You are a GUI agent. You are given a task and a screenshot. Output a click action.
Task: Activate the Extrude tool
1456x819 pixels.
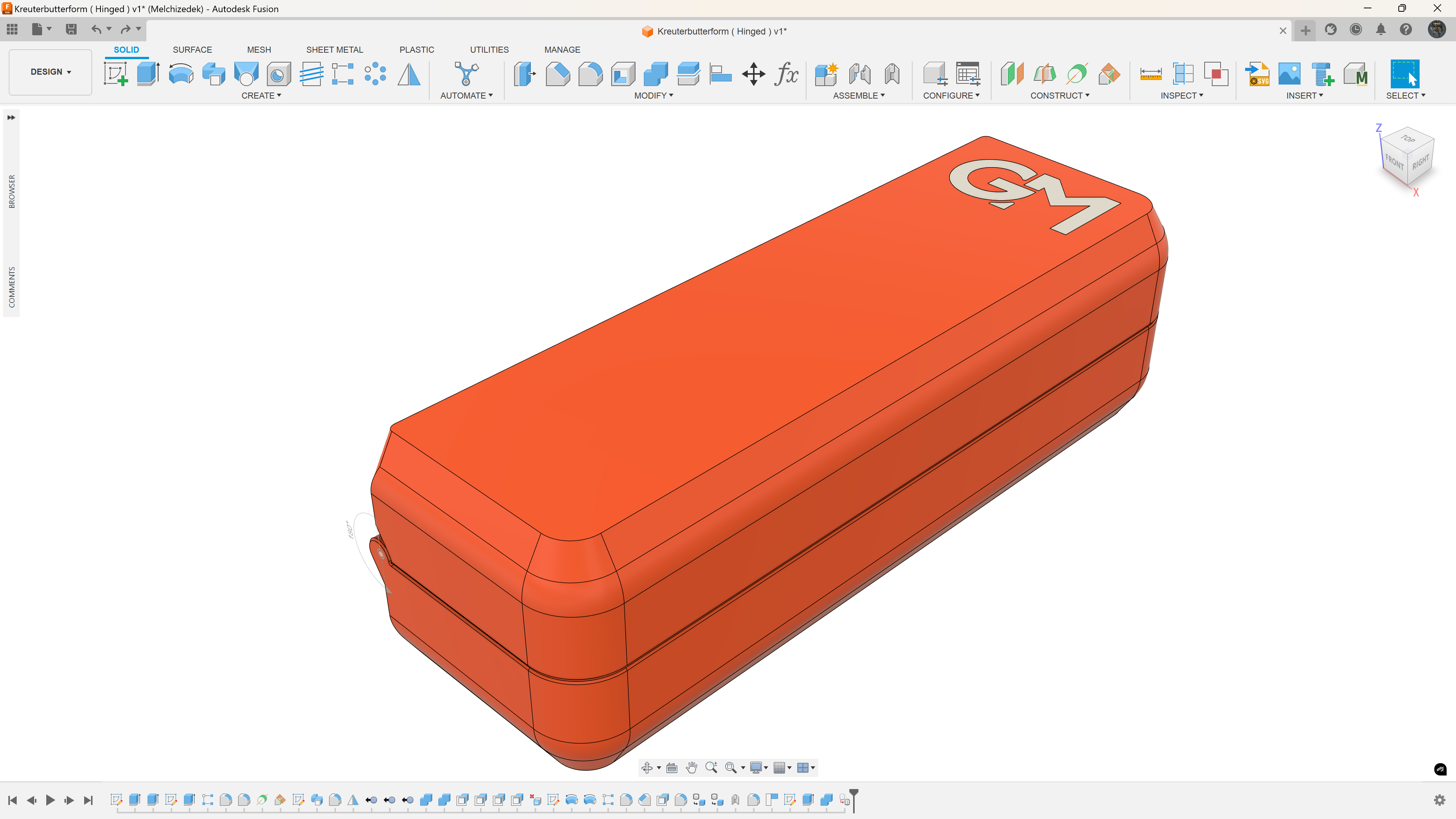pyautogui.click(x=148, y=74)
